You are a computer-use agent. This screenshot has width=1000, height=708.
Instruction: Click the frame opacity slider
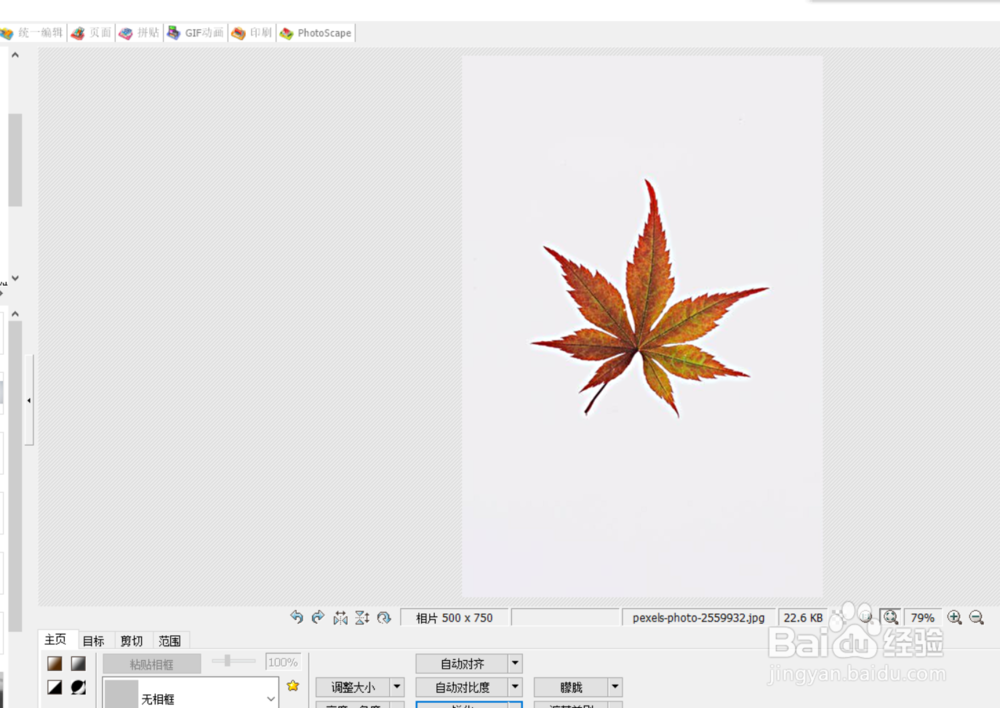[x=233, y=661]
